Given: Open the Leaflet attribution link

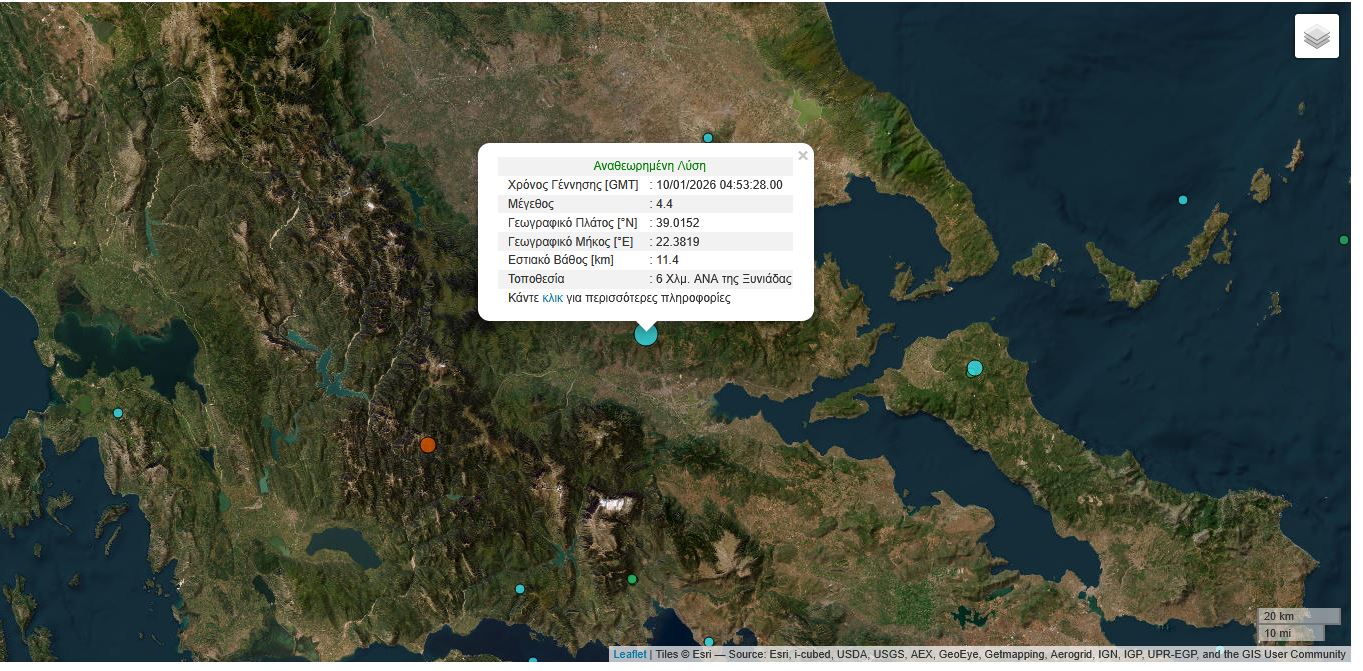Looking at the screenshot, I should (x=629, y=655).
